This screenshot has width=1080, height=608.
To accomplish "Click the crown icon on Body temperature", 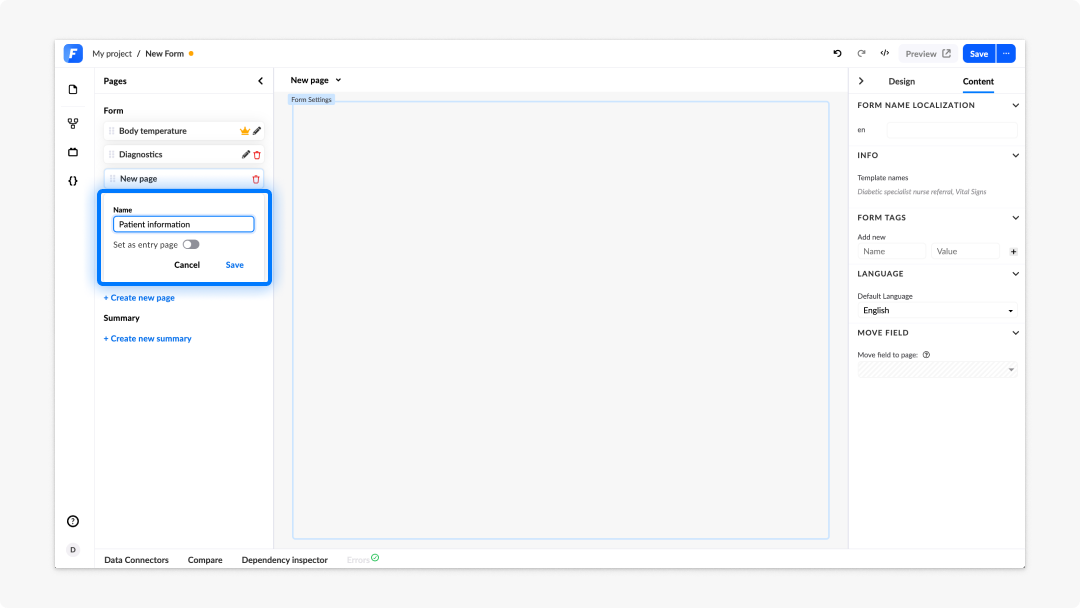I will click(x=245, y=131).
